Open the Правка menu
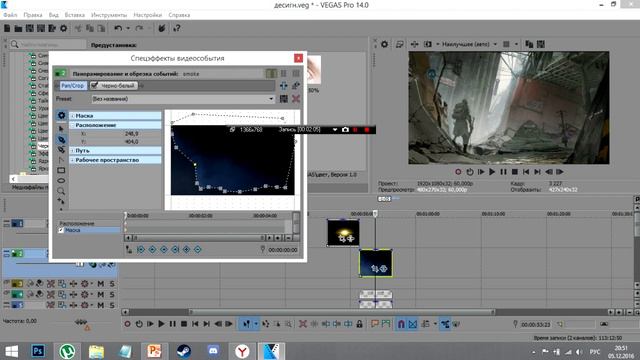 tap(33, 15)
